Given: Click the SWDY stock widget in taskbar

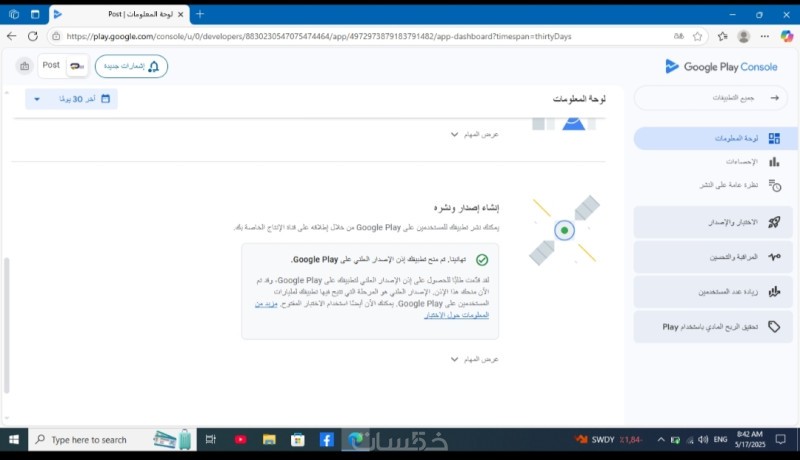Looking at the screenshot, I should pyautogui.click(x=608, y=440).
